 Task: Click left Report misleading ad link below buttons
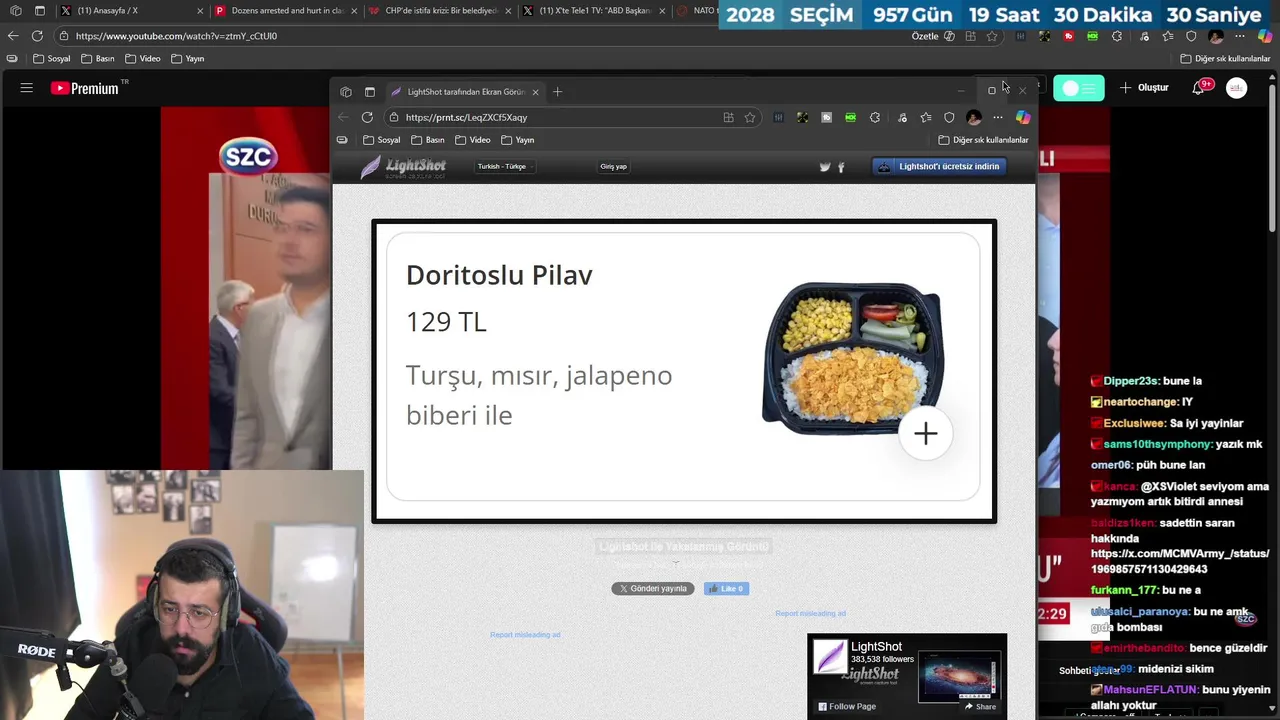tap(525, 635)
